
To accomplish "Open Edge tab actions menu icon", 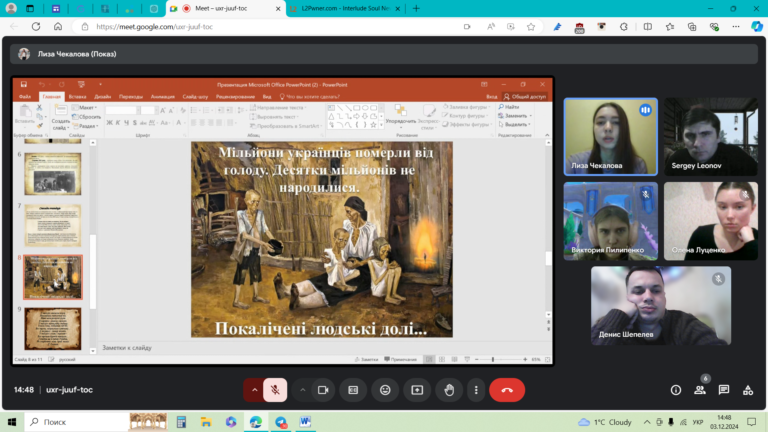I will (x=30, y=8).
